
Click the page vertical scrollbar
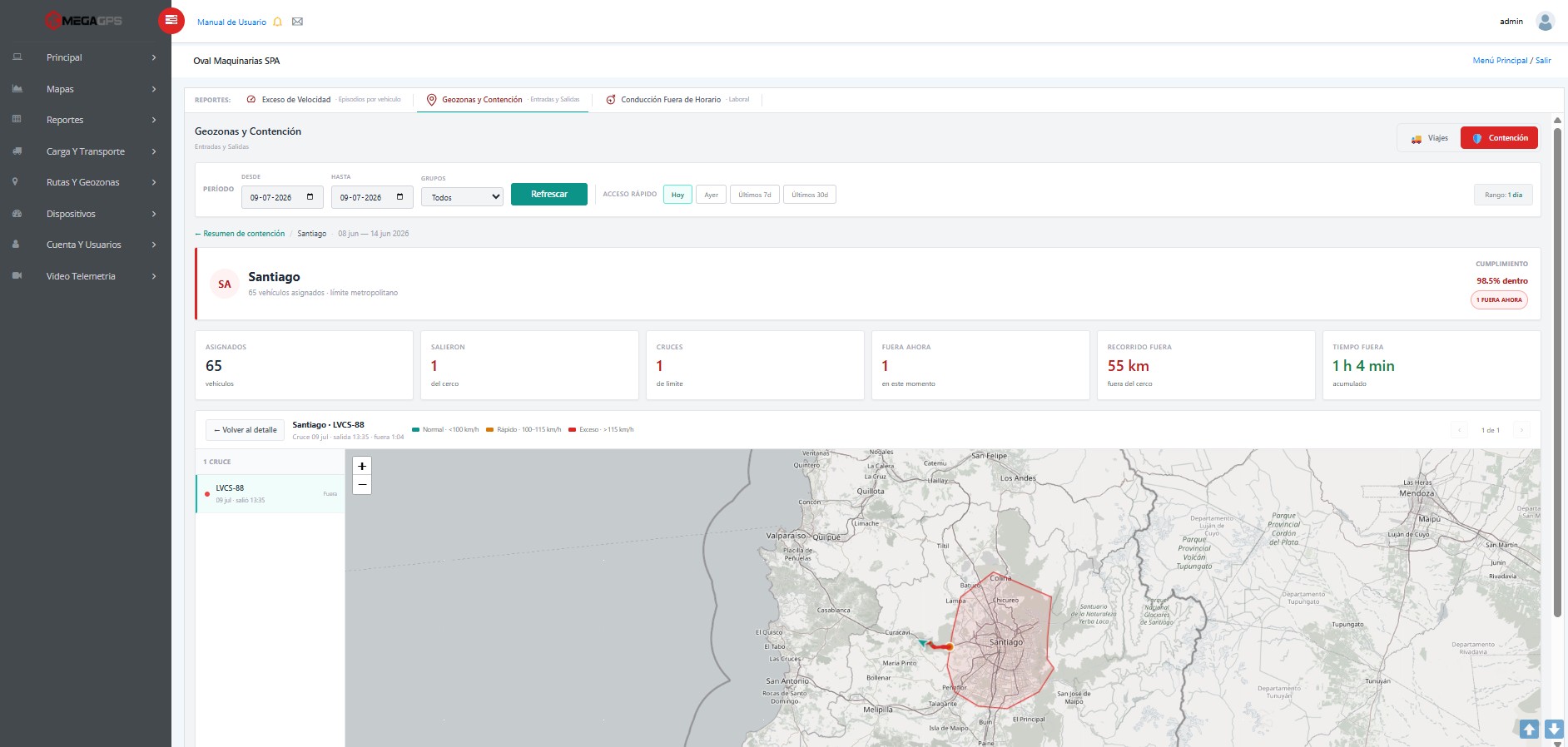pyautogui.click(x=1557, y=374)
